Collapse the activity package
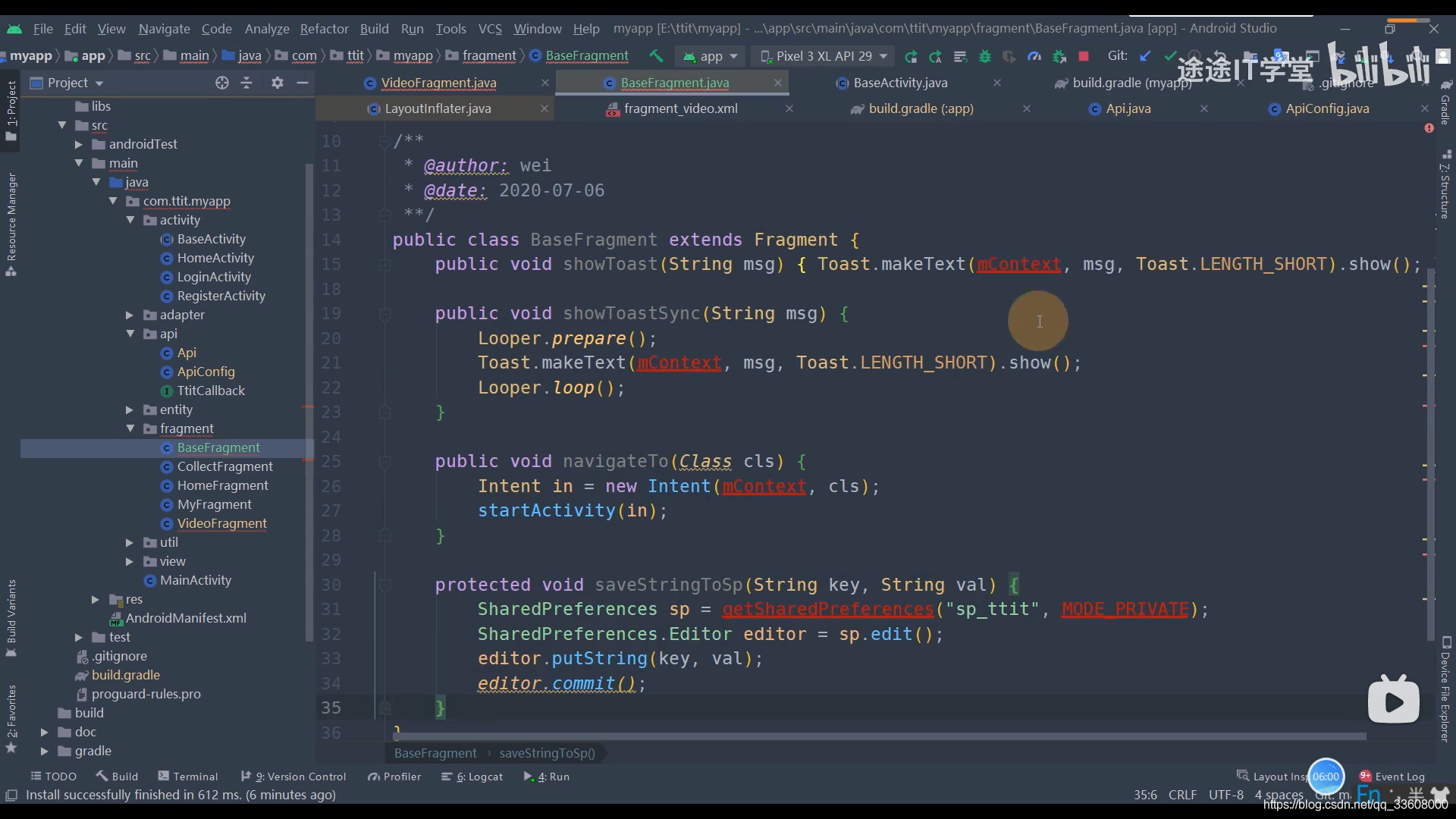This screenshot has width=1456, height=819. coord(130,220)
